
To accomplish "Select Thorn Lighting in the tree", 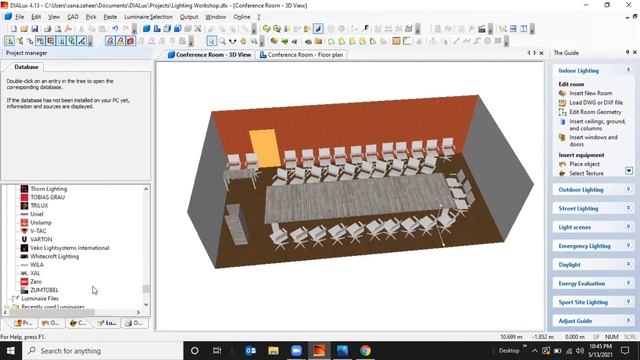I will [x=48, y=189].
